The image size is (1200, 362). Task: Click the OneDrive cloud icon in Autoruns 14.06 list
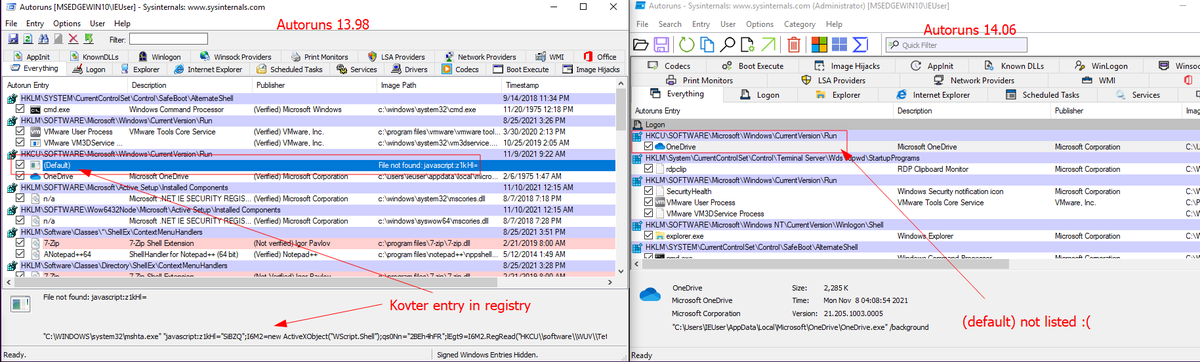[x=659, y=146]
